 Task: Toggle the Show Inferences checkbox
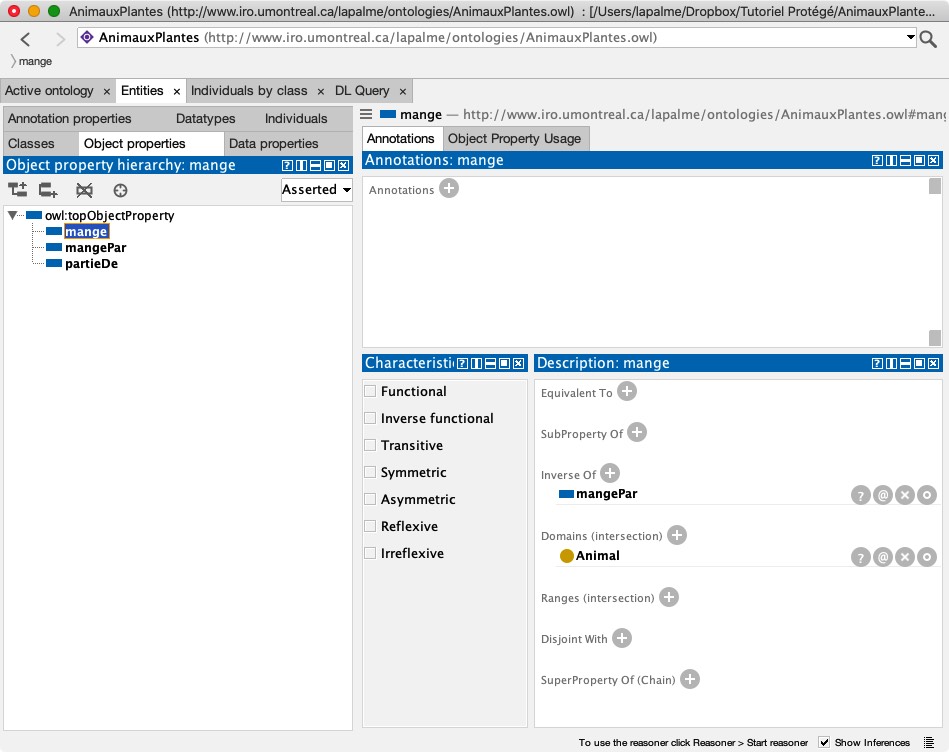point(824,742)
